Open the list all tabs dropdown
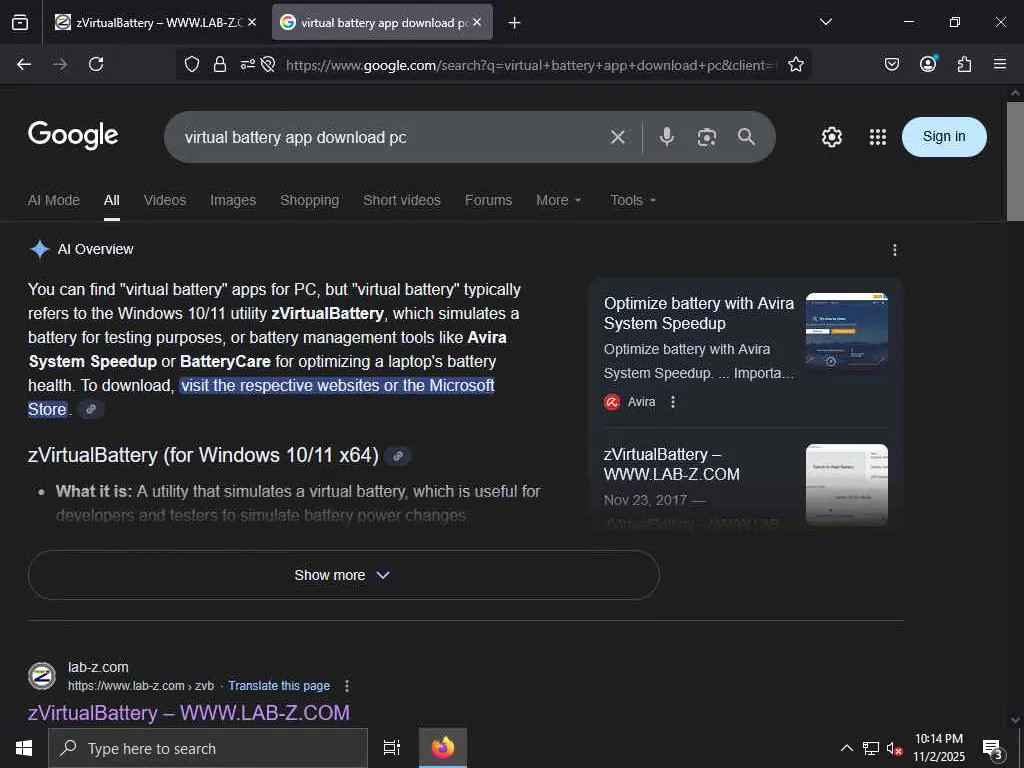This screenshot has width=1024, height=768. pos(826,22)
